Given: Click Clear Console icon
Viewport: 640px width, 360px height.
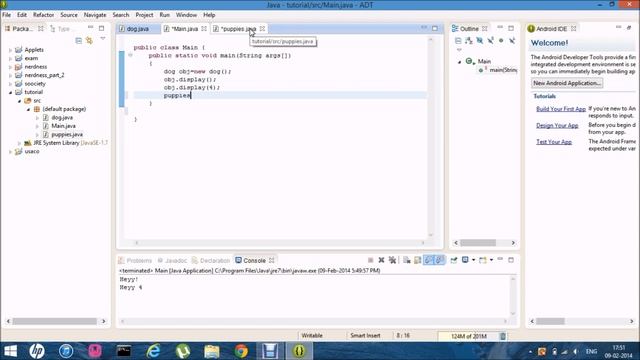Looking at the screenshot, I should [x=407, y=260].
